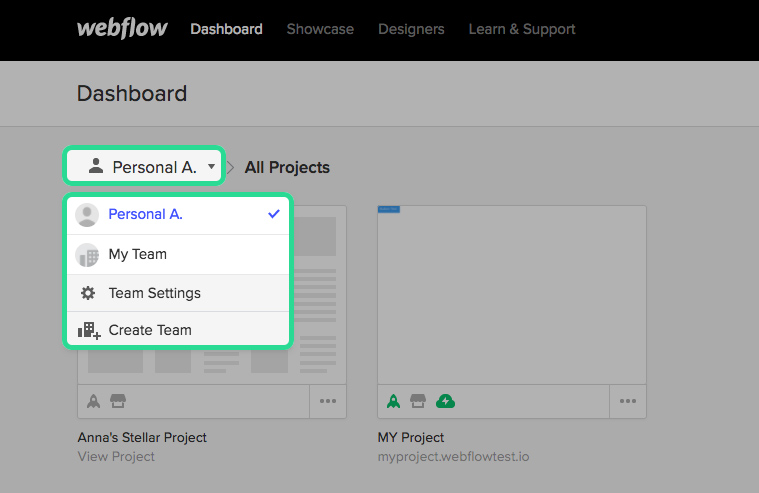Open Team Settings
This screenshot has height=493, width=759.
click(x=178, y=293)
